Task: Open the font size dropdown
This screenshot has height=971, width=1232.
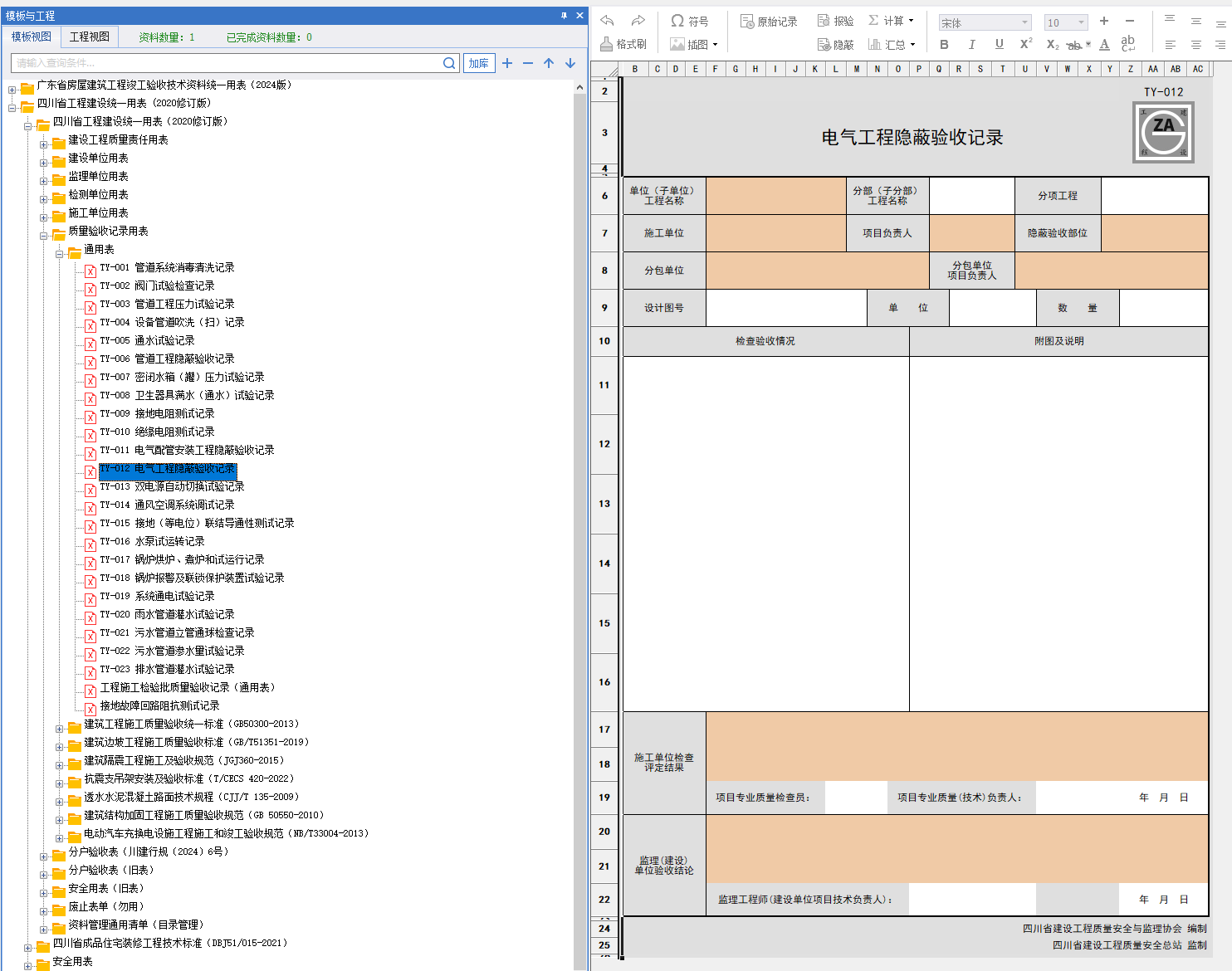Action: (1066, 22)
